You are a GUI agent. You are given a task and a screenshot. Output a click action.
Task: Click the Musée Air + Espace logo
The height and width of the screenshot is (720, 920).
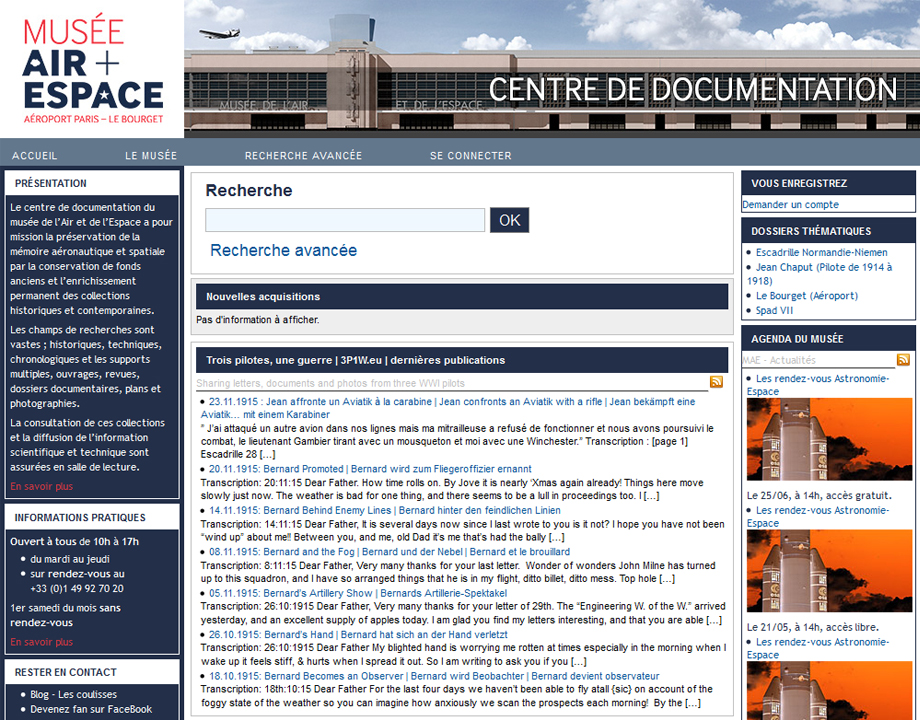(93, 69)
